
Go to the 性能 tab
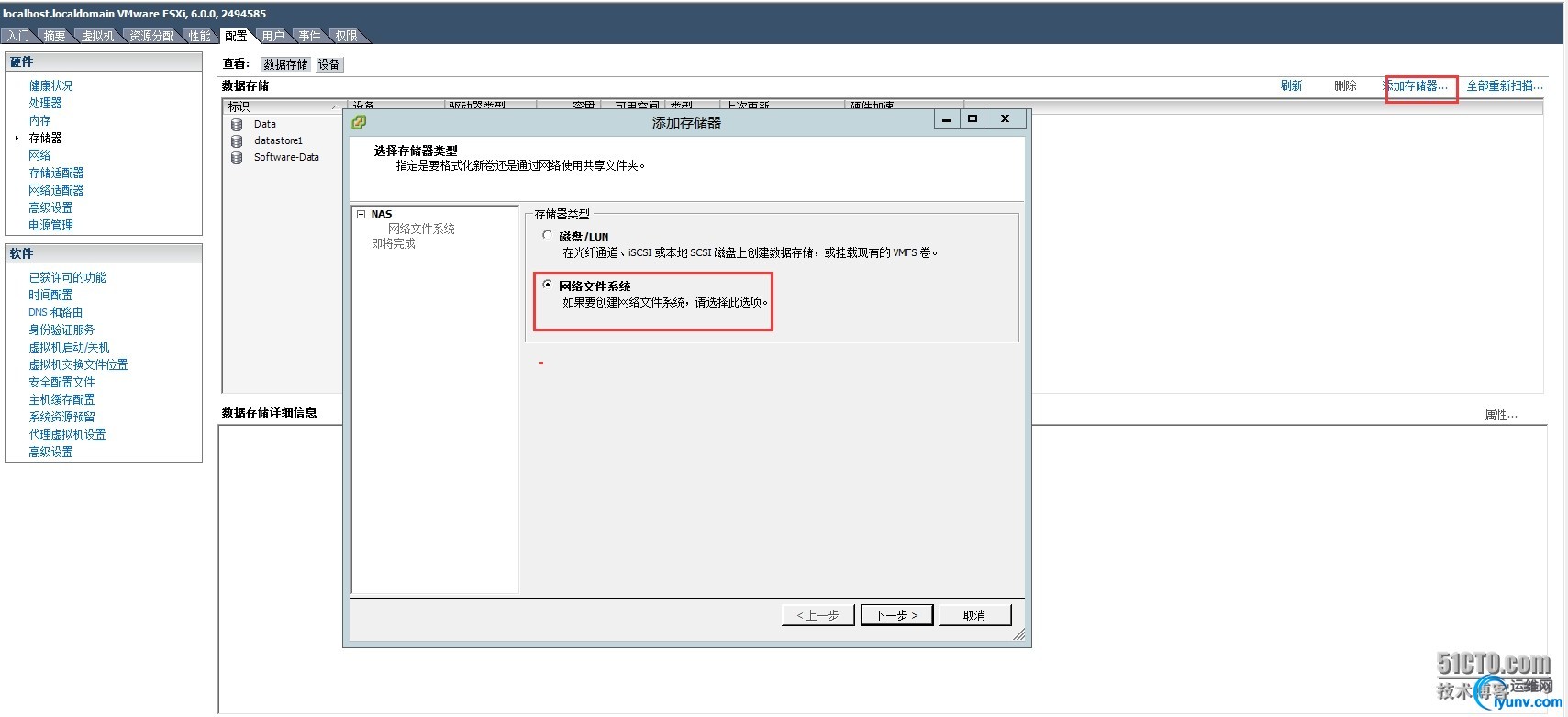(200, 36)
